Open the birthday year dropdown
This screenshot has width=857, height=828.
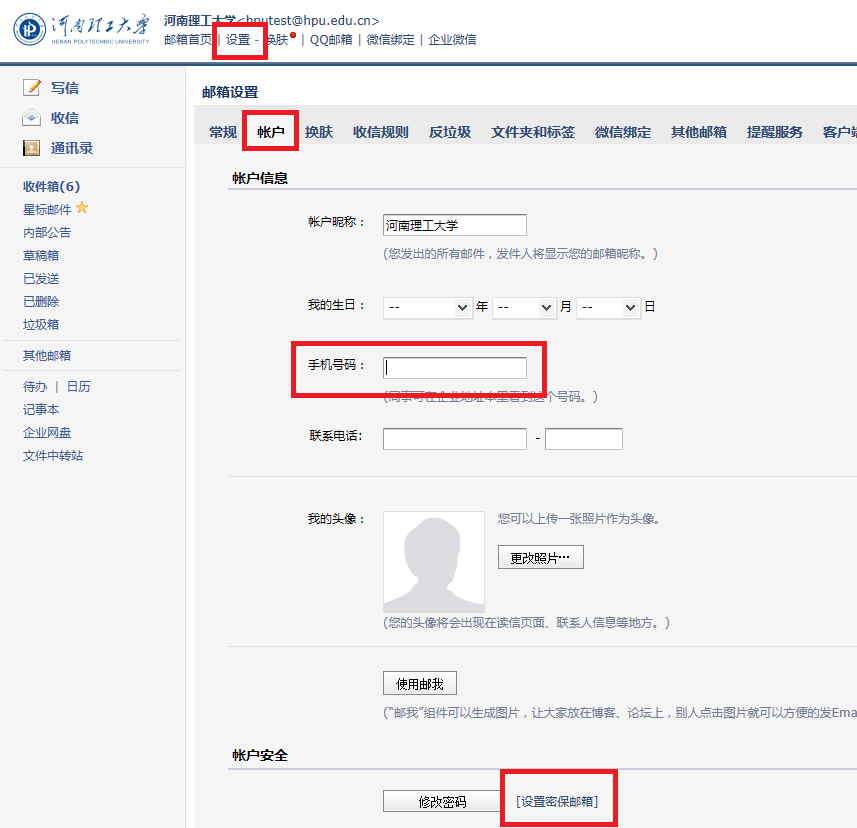(428, 307)
